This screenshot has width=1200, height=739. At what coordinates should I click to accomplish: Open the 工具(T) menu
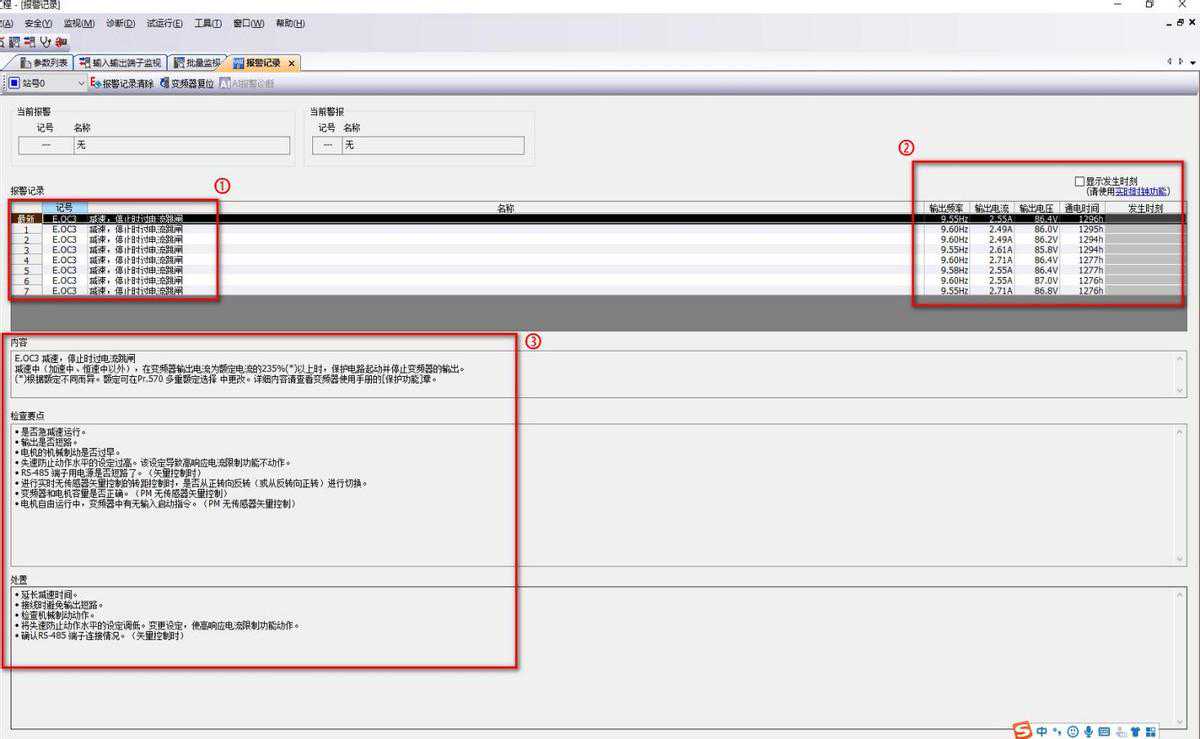[208, 23]
